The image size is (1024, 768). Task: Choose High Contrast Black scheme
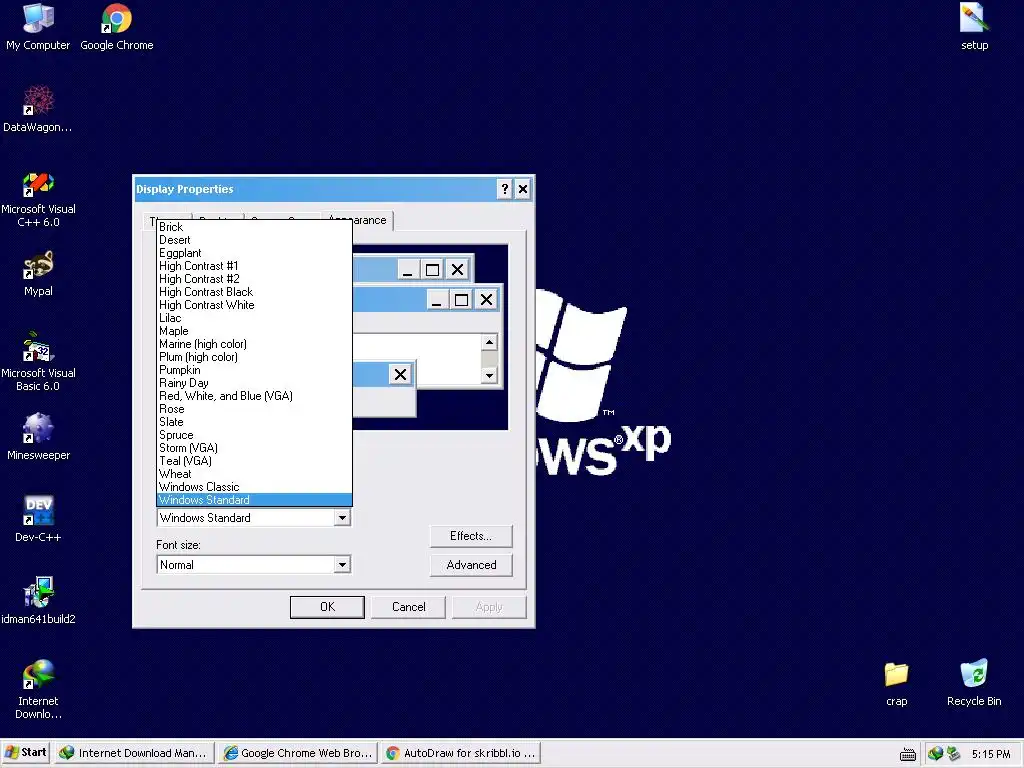pyautogui.click(x=255, y=292)
